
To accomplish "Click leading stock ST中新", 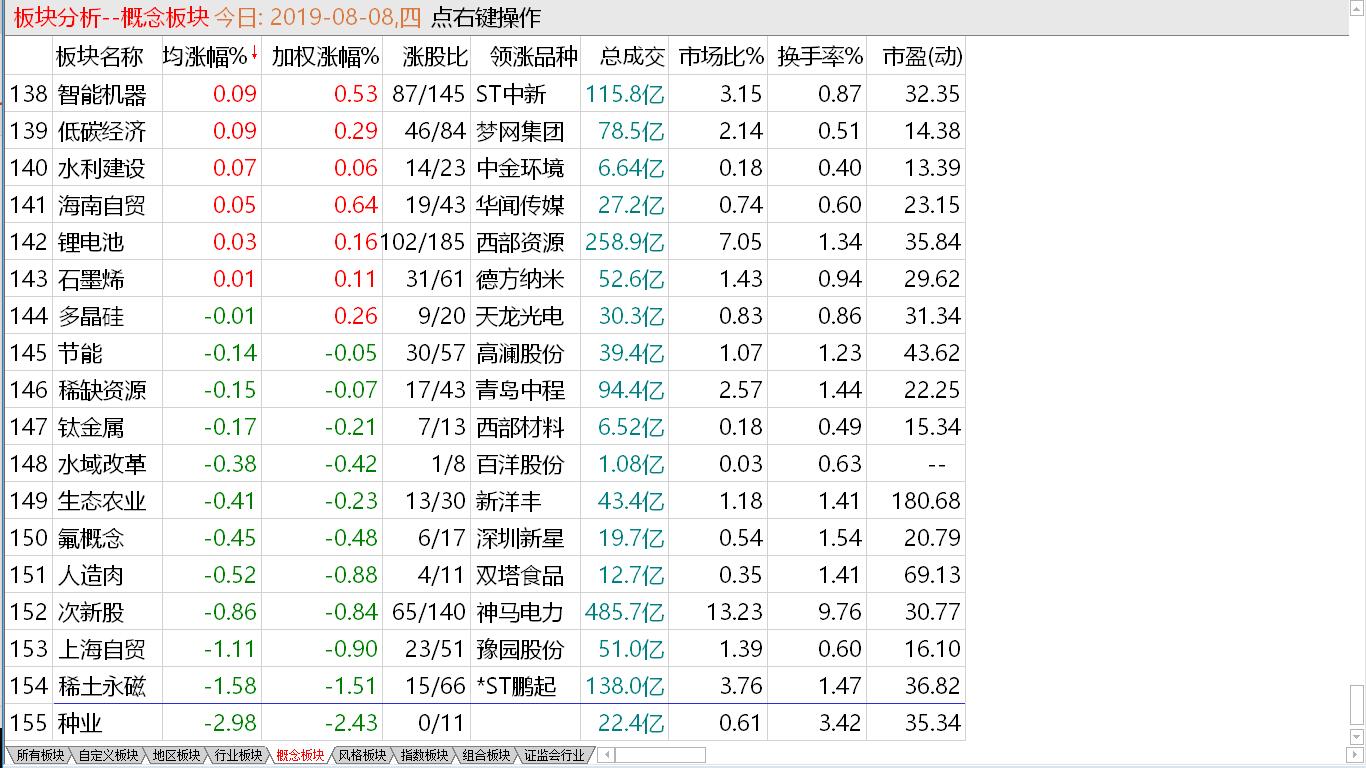I will pyautogui.click(x=511, y=94).
